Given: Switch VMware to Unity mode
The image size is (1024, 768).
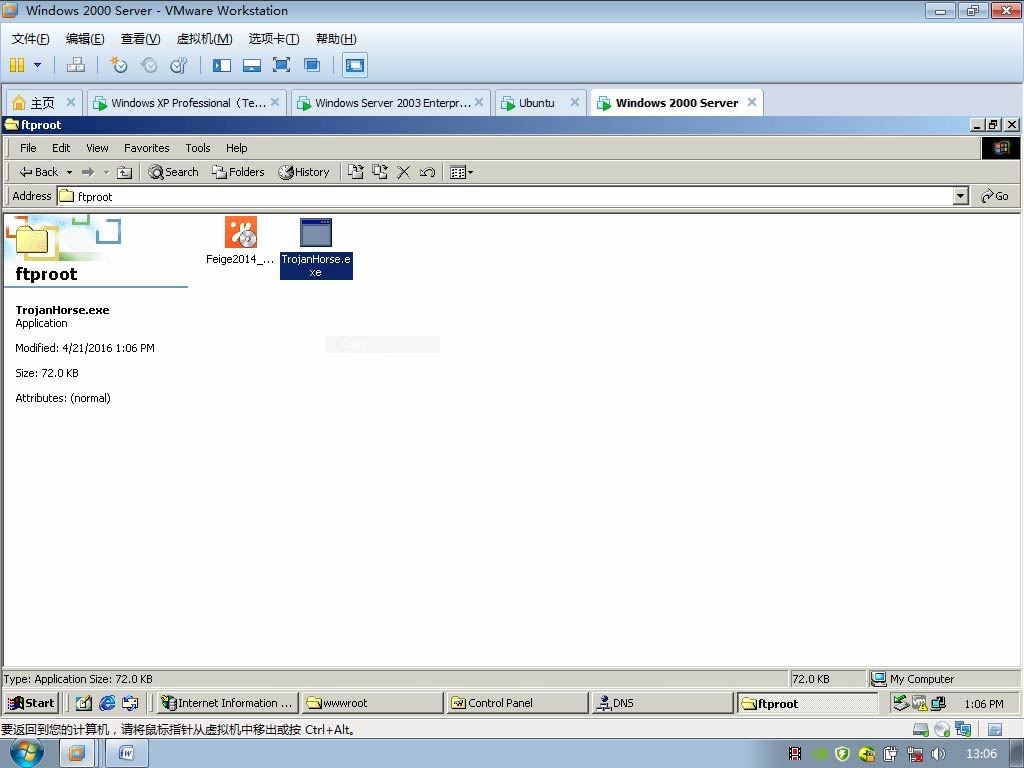Looking at the screenshot, I should coord(312,65).
